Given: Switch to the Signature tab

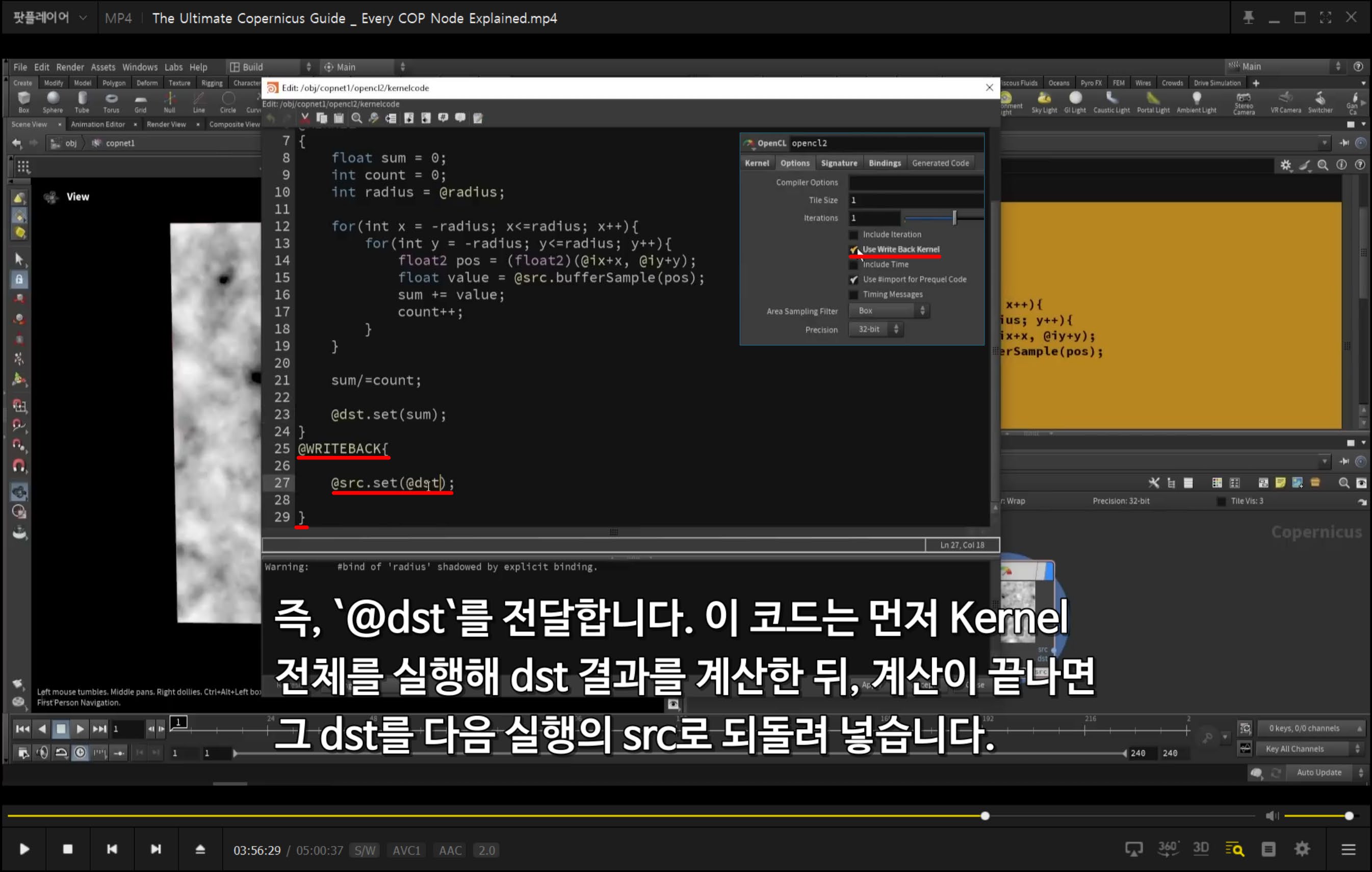Looking at the screenshot, I should (839, 163).
